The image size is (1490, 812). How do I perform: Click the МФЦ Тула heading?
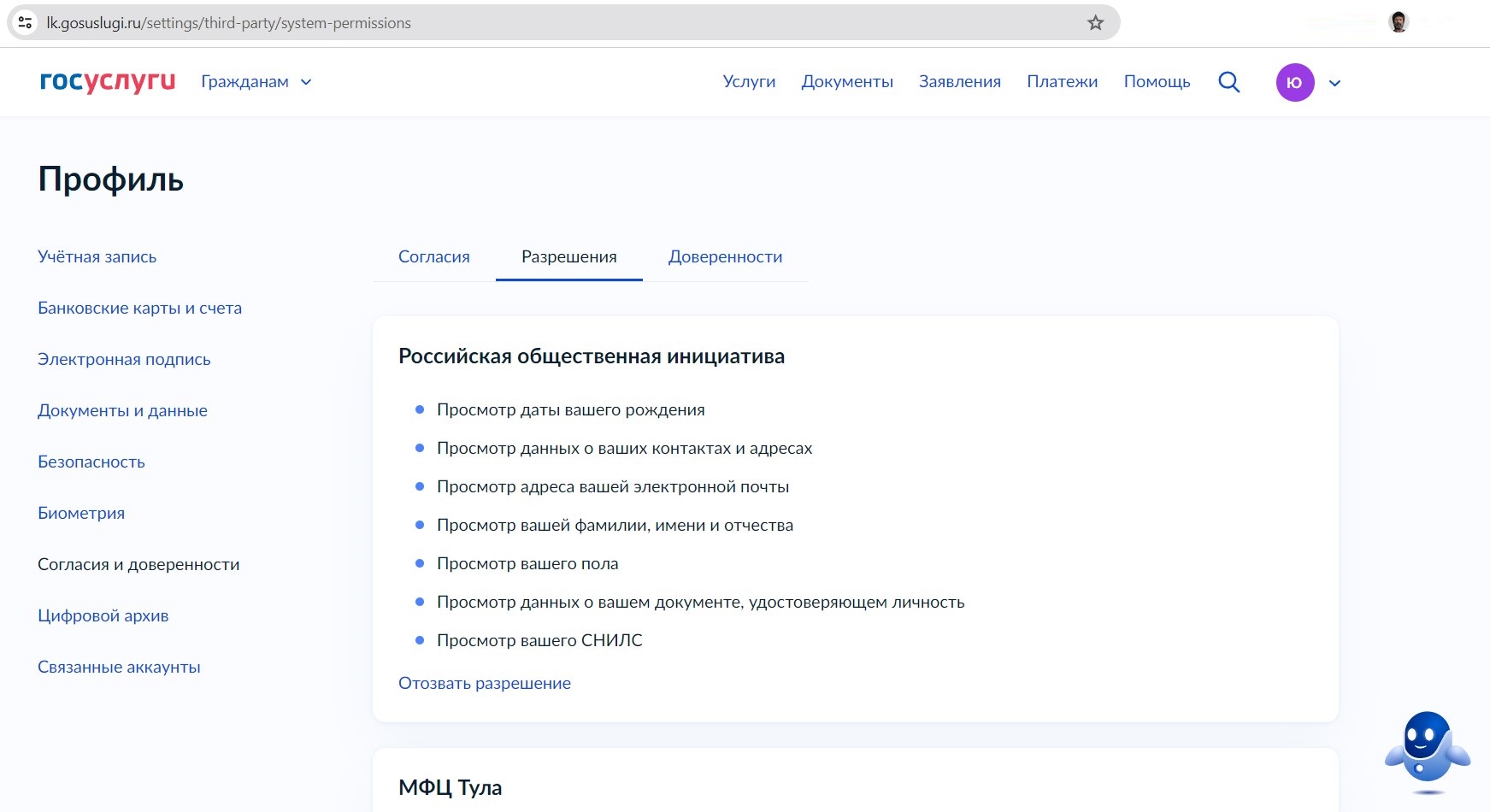coord(451,787)
